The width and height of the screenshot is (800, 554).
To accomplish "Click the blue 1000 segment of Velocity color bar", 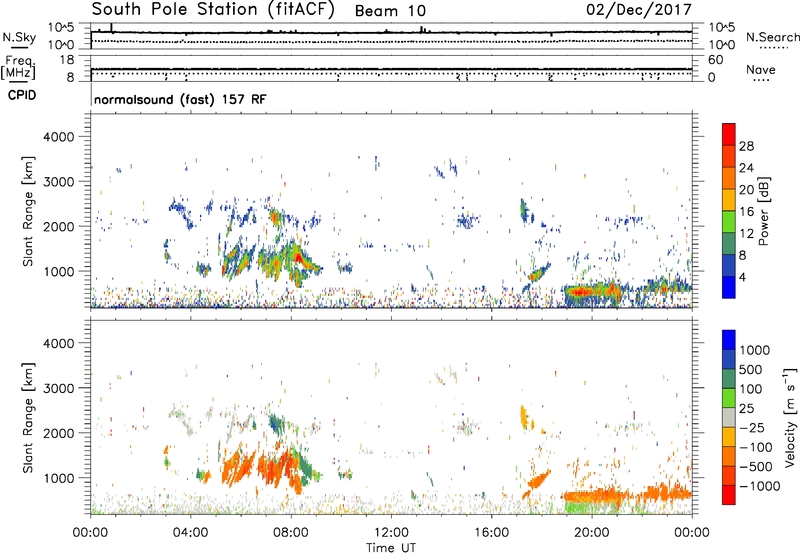I will point(729,340).
